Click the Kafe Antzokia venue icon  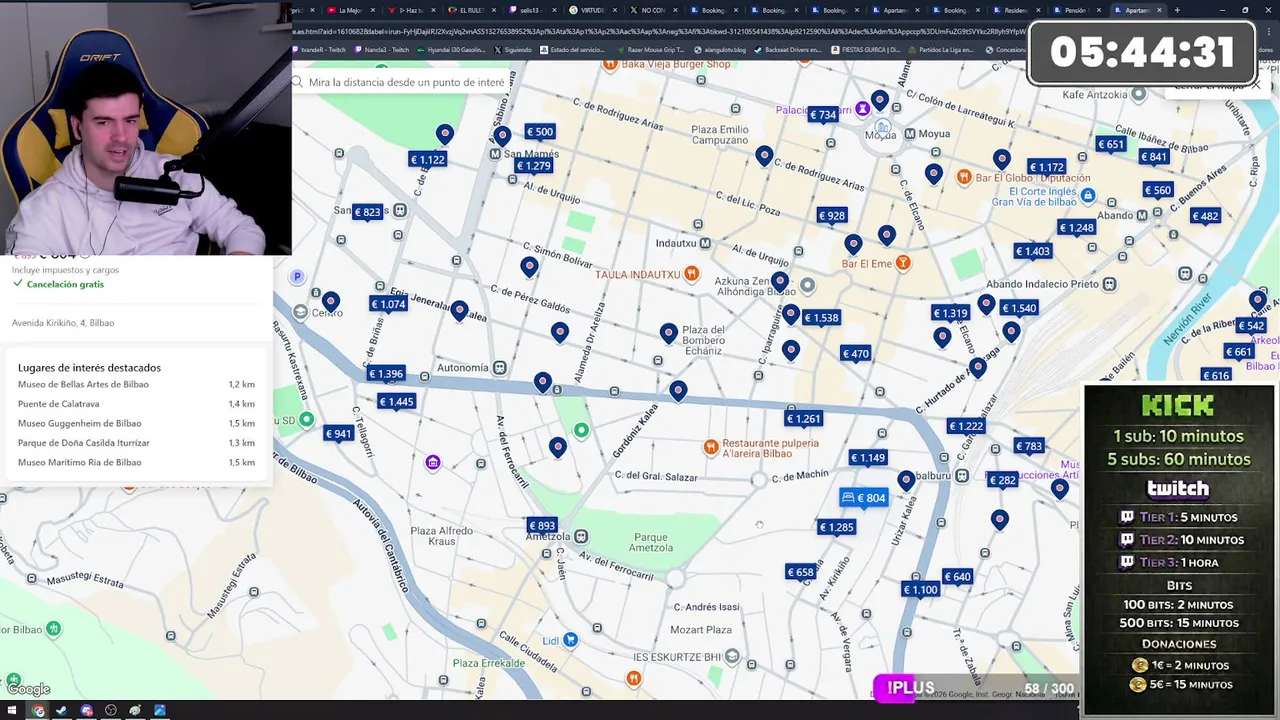(1138, 94)
